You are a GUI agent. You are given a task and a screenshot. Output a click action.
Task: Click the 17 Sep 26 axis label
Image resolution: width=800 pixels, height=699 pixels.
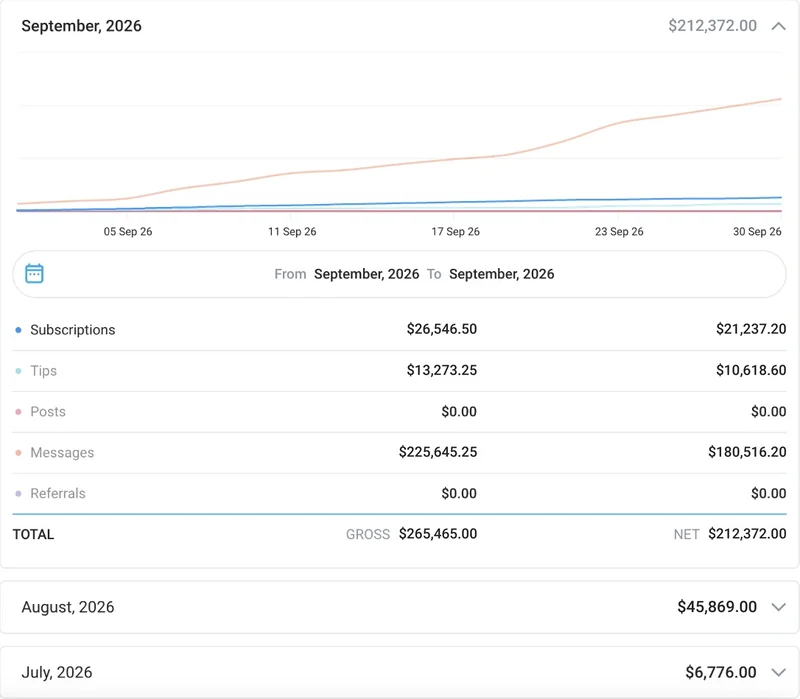tap(456, 232)
